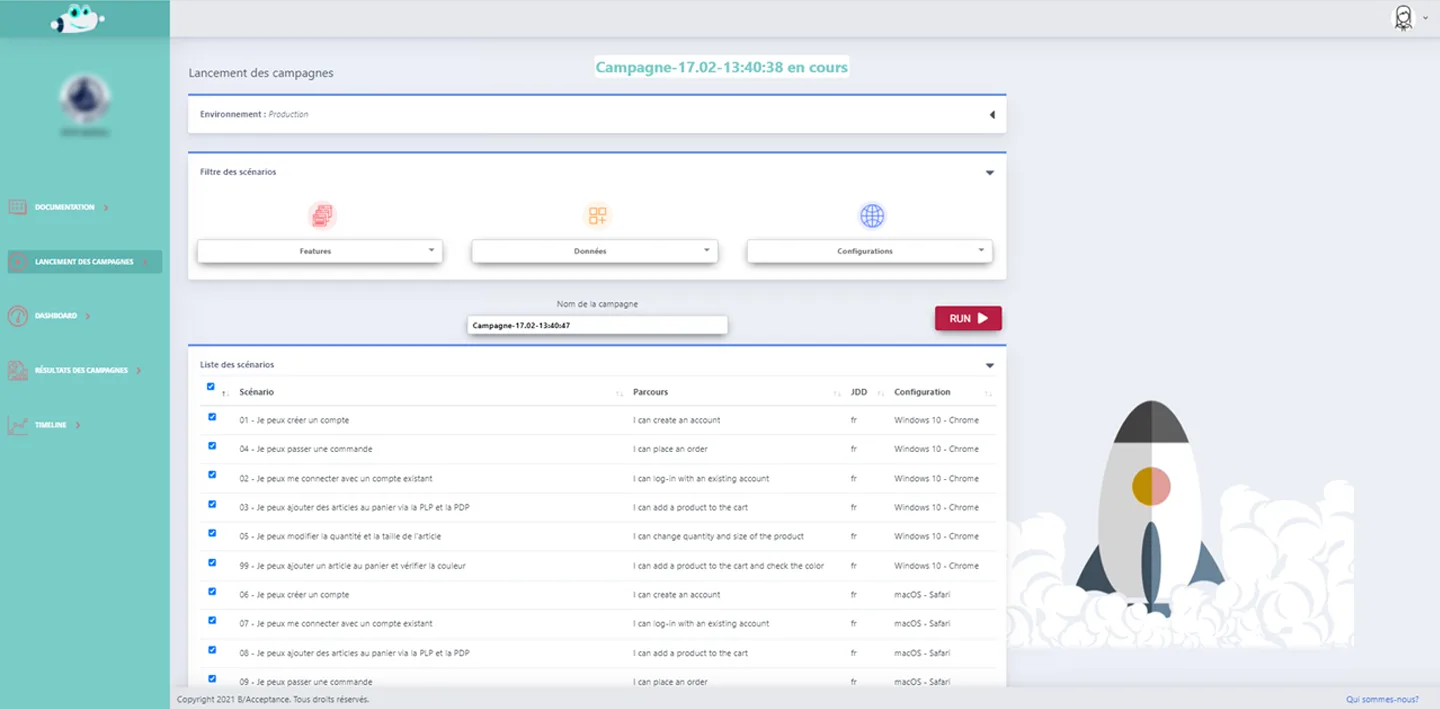Viewport: 1440px width, 709px height.
Task: Click I can place an order in scenario 04 row
Action: tap(671, 449)
